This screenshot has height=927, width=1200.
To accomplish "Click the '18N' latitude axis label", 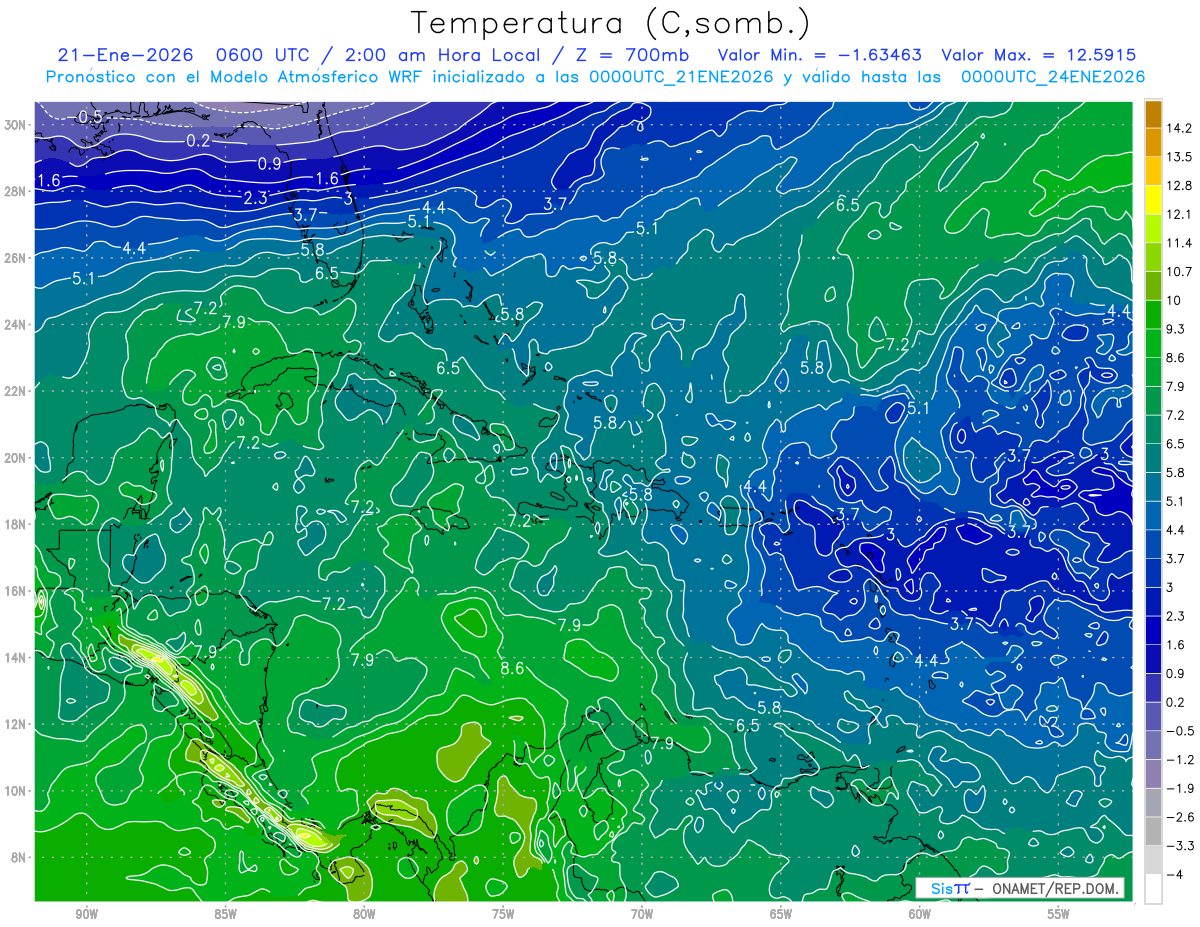I will tap(16, 524).
